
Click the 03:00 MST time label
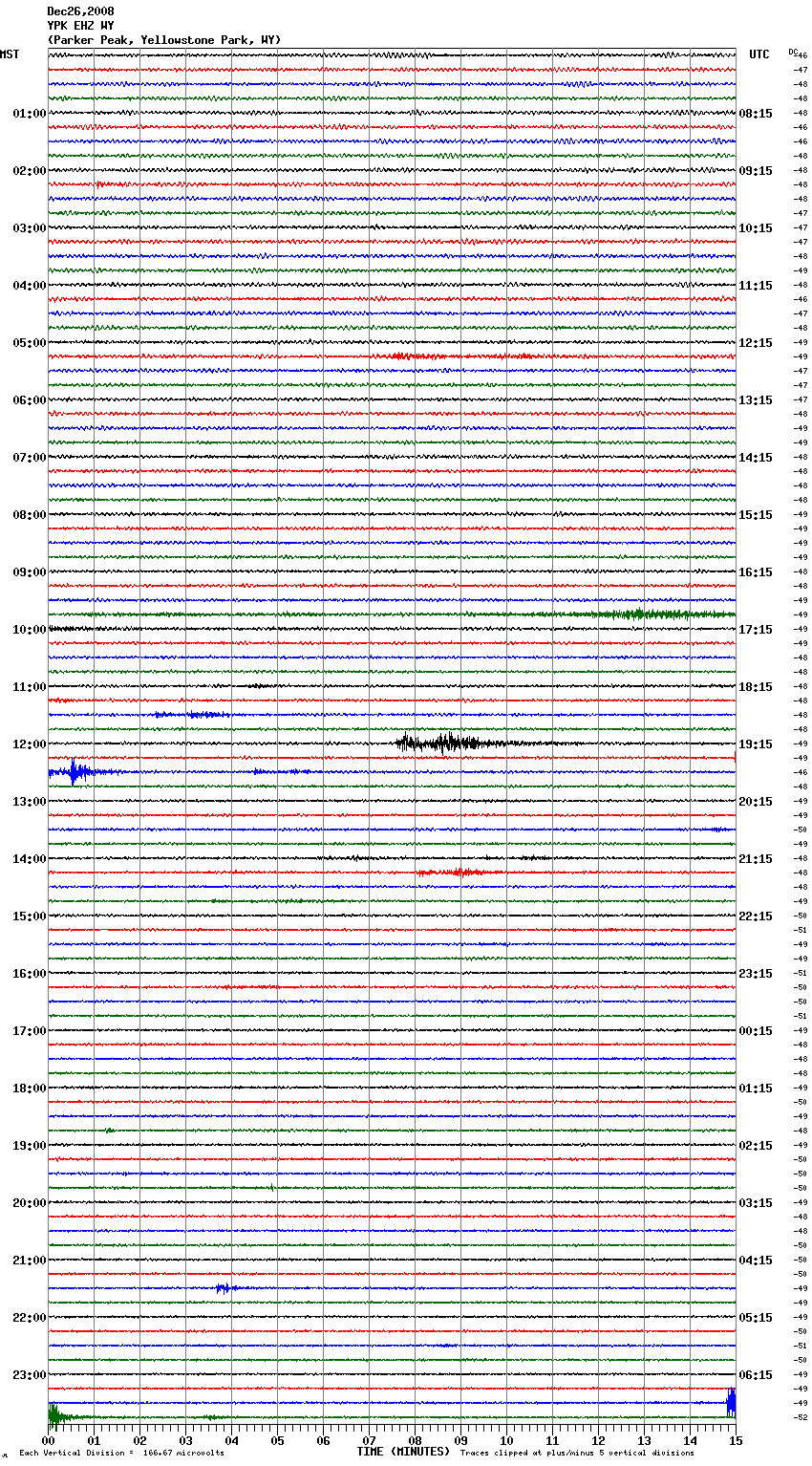(30, 228)
